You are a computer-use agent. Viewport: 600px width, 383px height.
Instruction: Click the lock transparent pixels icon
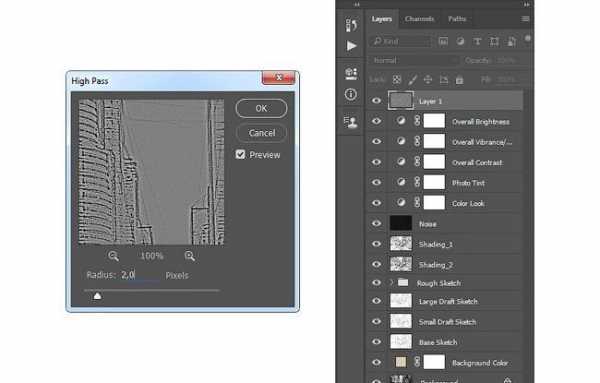397,80
